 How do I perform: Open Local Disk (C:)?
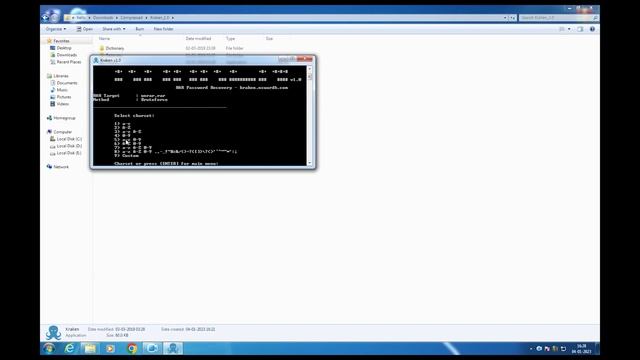pos(69,139)
